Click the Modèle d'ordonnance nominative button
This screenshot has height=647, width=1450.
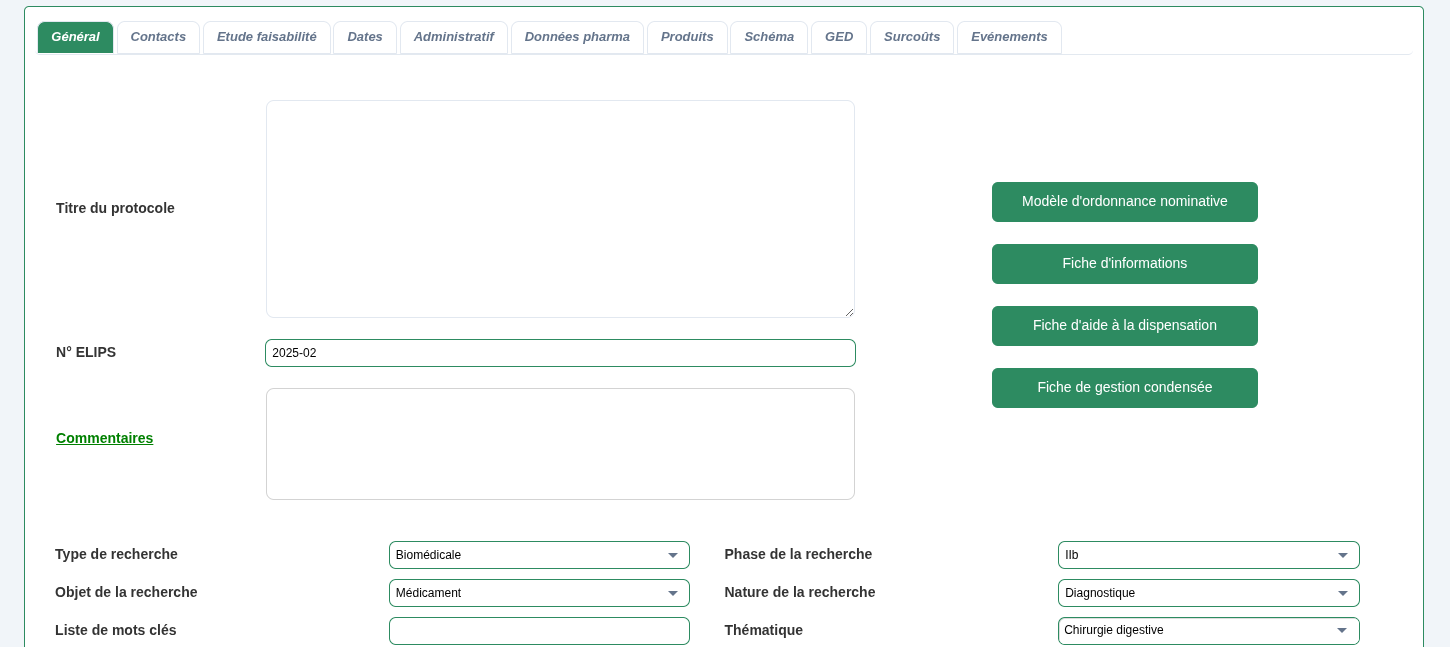pyautogui.click(x=1125, y=202)
